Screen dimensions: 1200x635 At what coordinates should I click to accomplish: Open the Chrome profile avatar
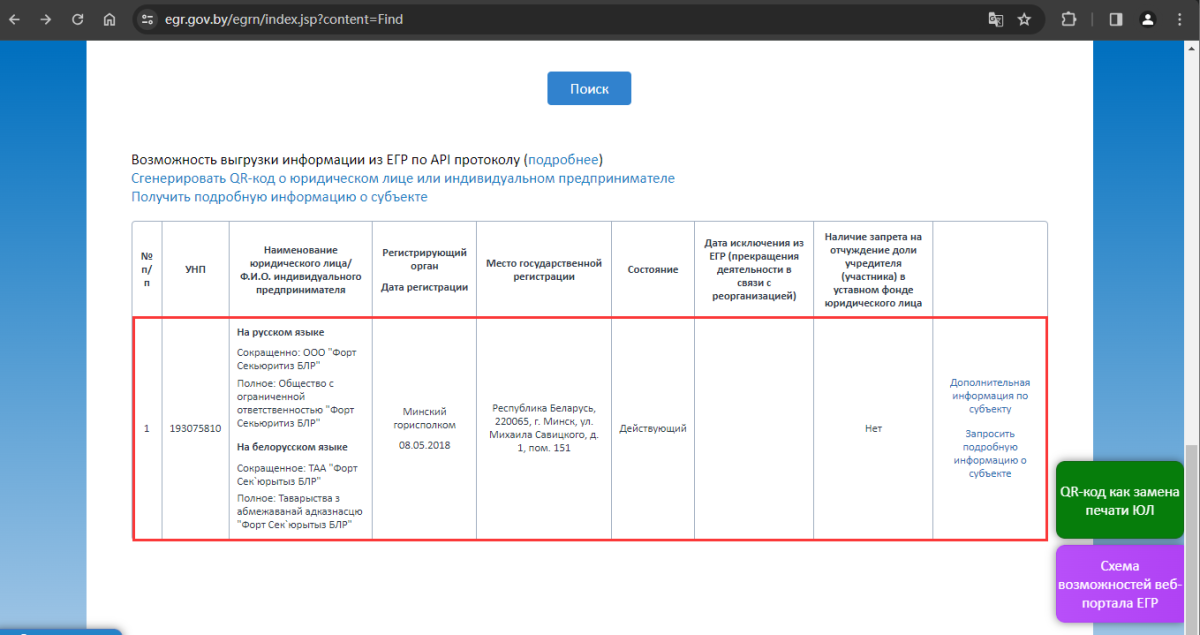tap(1148, 19)
